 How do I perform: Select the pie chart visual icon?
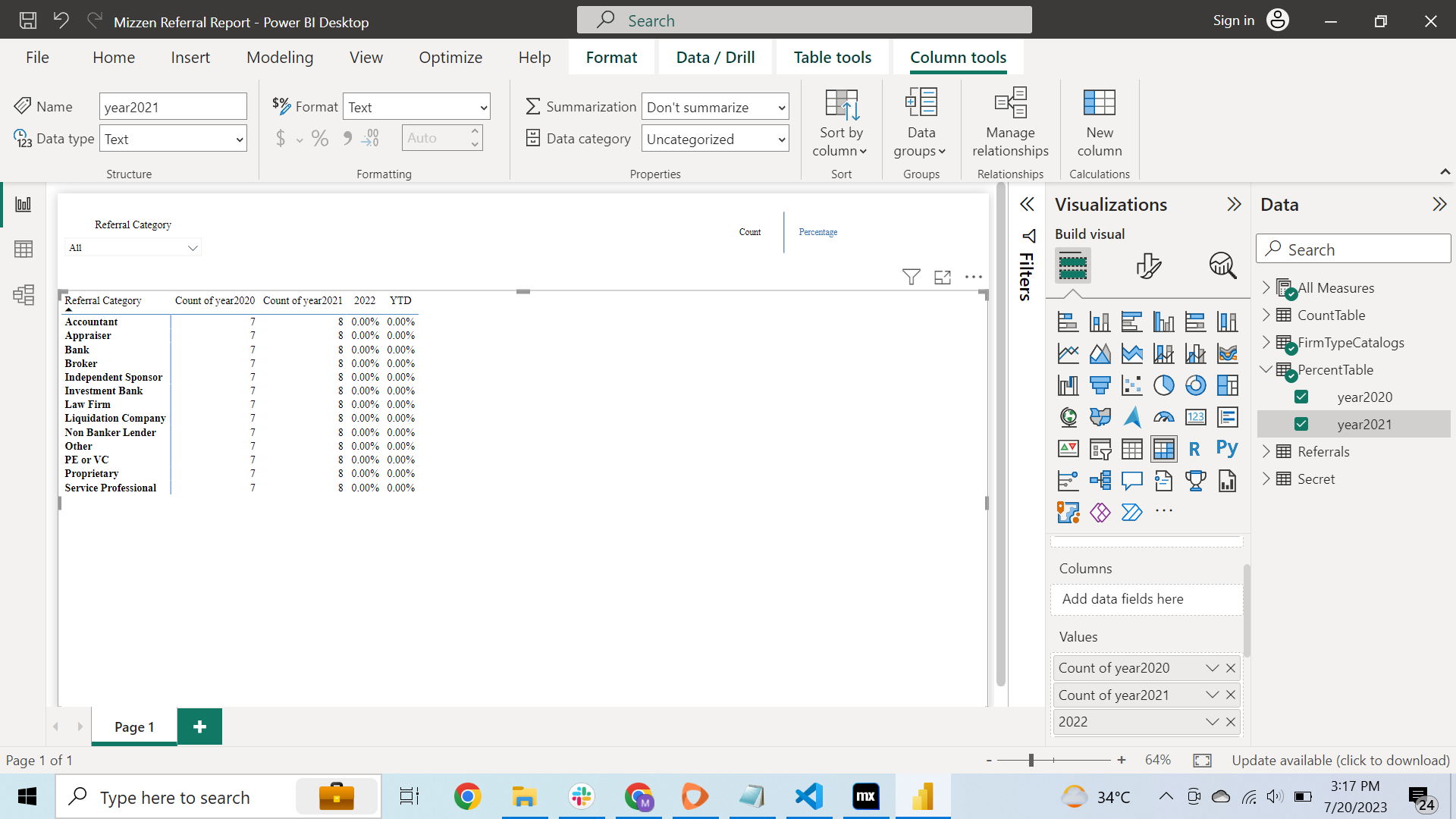click(x=1163, y=385)
